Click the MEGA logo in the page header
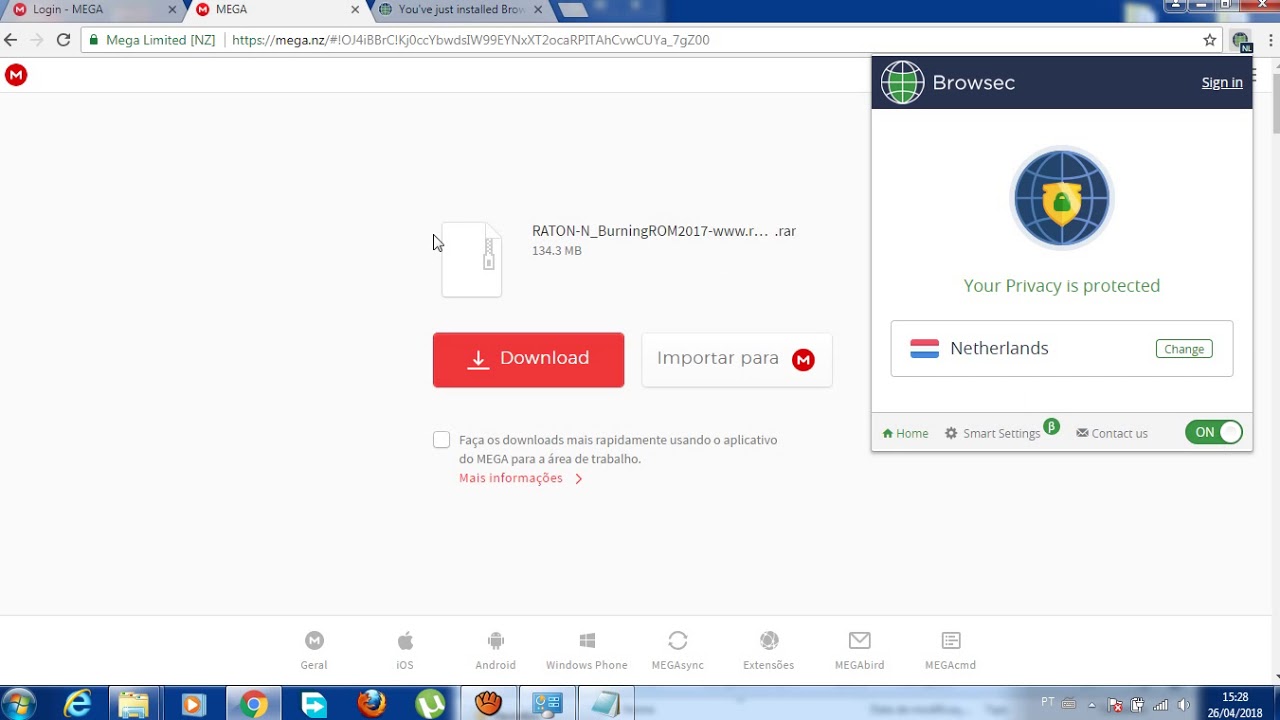Viewport: 1280px width, 720px height. 16,75
